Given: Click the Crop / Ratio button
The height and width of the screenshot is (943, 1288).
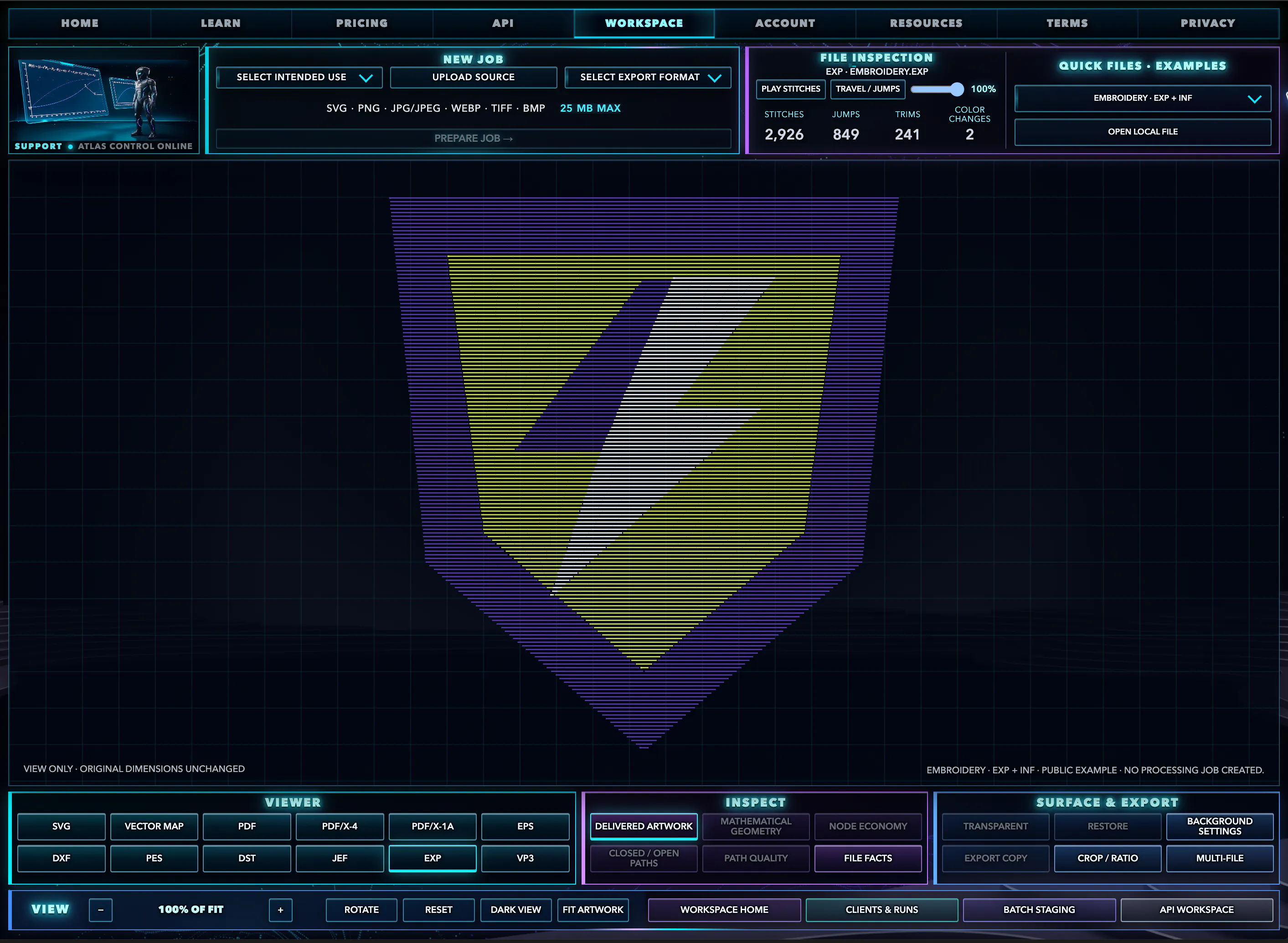Looking at the screenshot, I should 1107,858.
